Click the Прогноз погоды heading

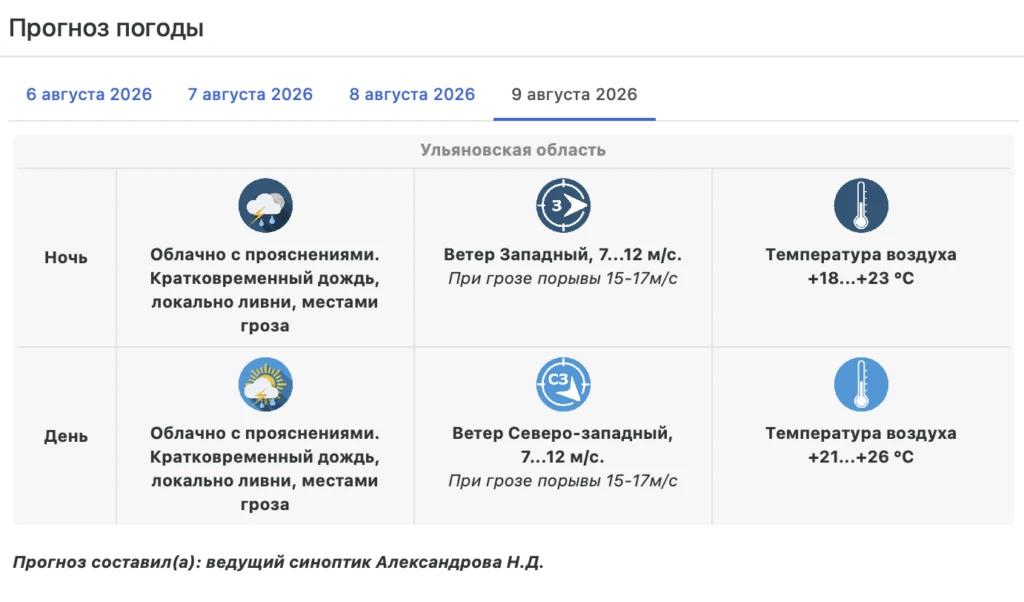[106, 28]
